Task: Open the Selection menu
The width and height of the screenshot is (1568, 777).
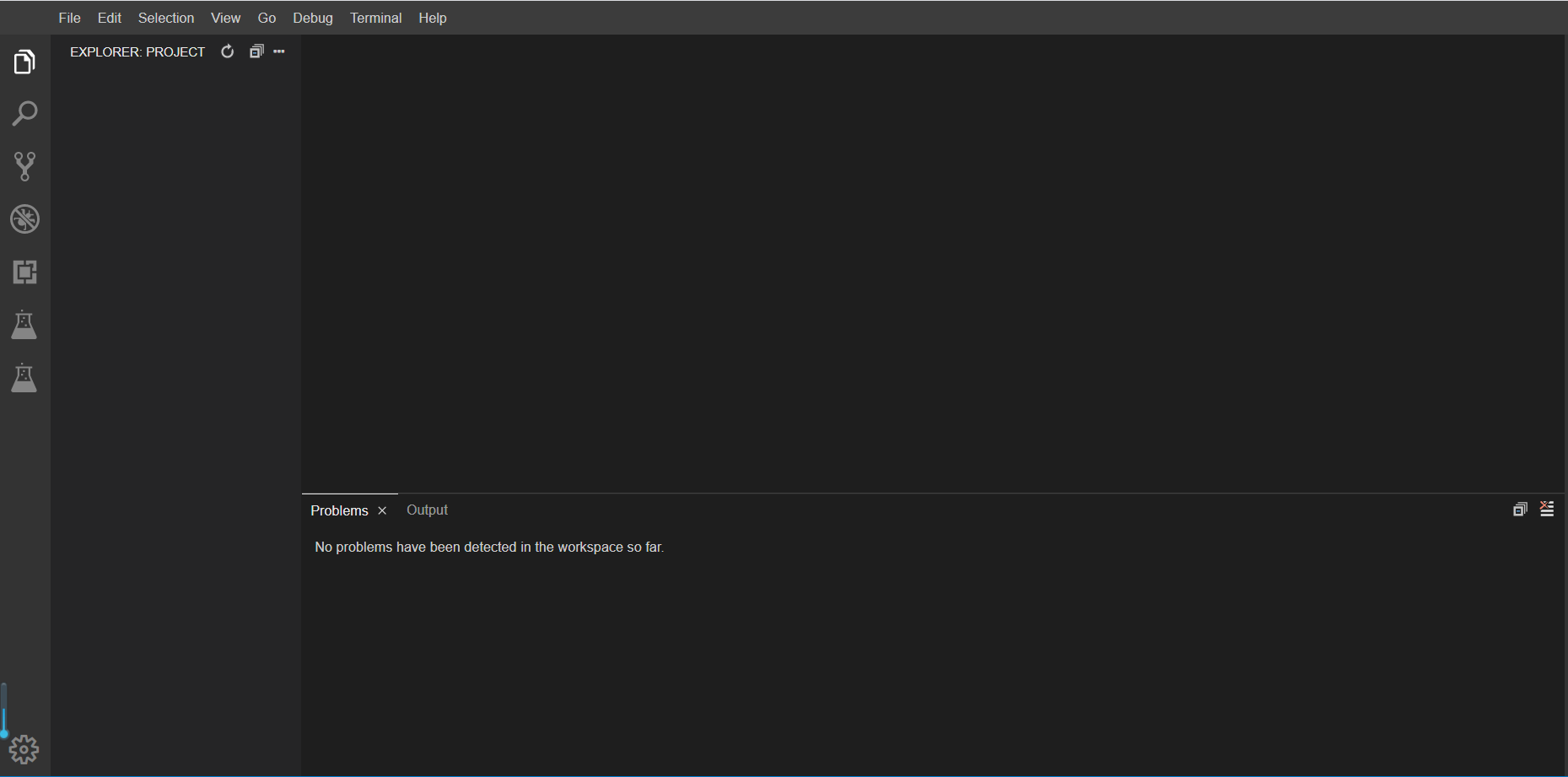Action: point(166,18)
